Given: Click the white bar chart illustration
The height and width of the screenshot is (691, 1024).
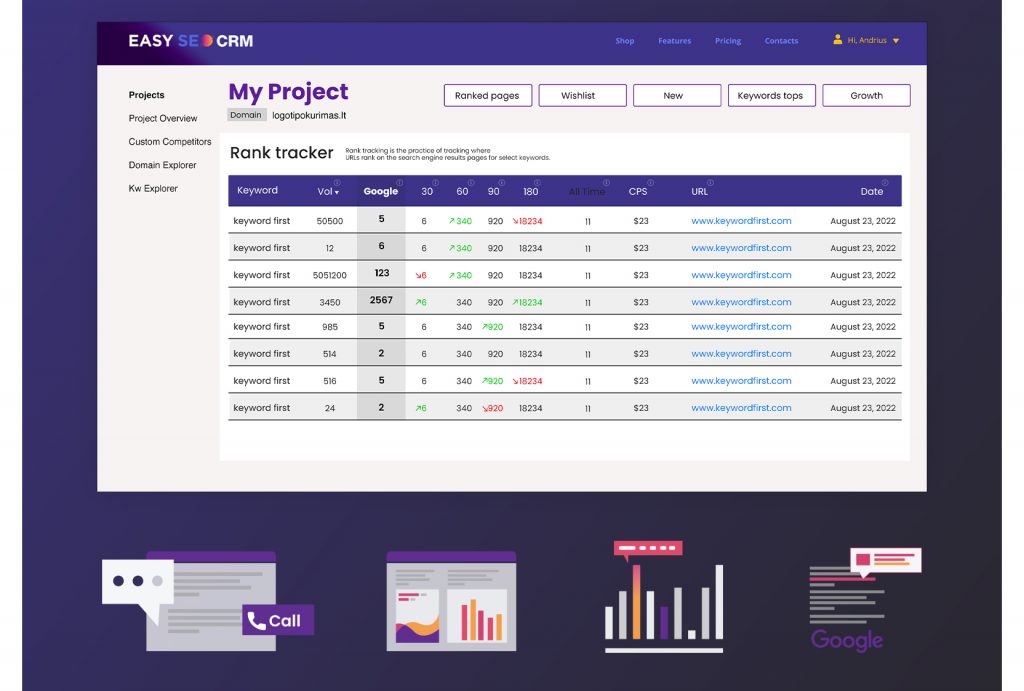Looking at the screenshot, I should tap(664, 596).
